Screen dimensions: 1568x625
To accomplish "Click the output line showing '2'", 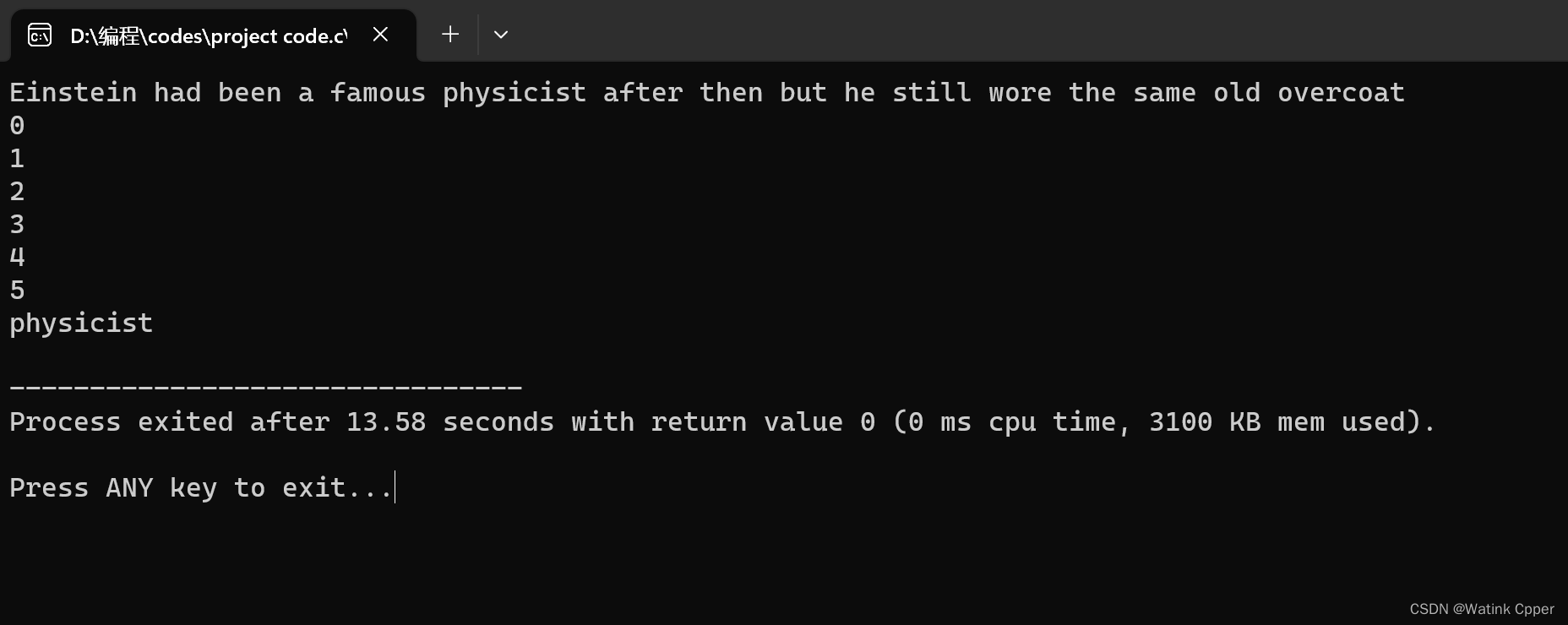I will [x=18, y=192].
